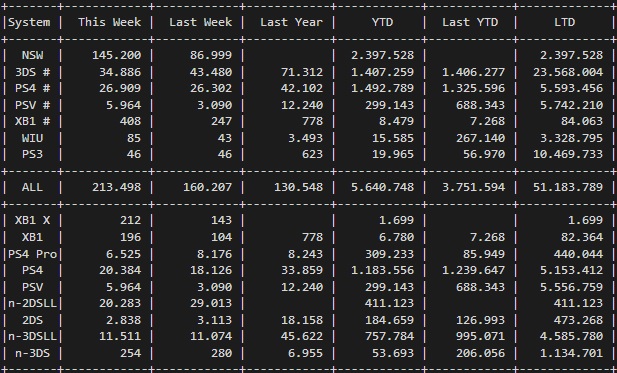
Task: Click the LTD column header
Action: pyautogui.click(x=565, y=22)
